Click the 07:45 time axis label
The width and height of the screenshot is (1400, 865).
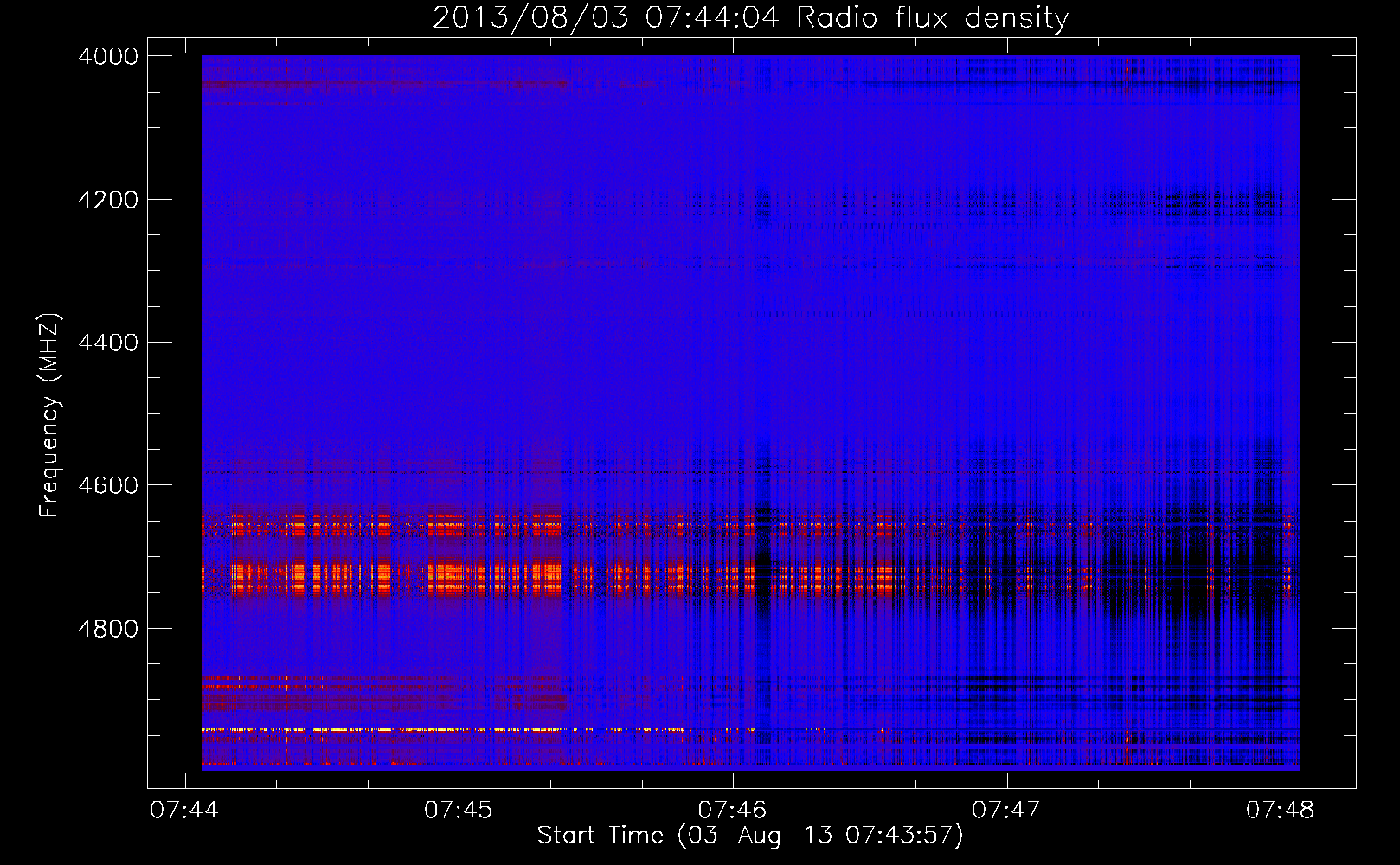pos(458,811)
